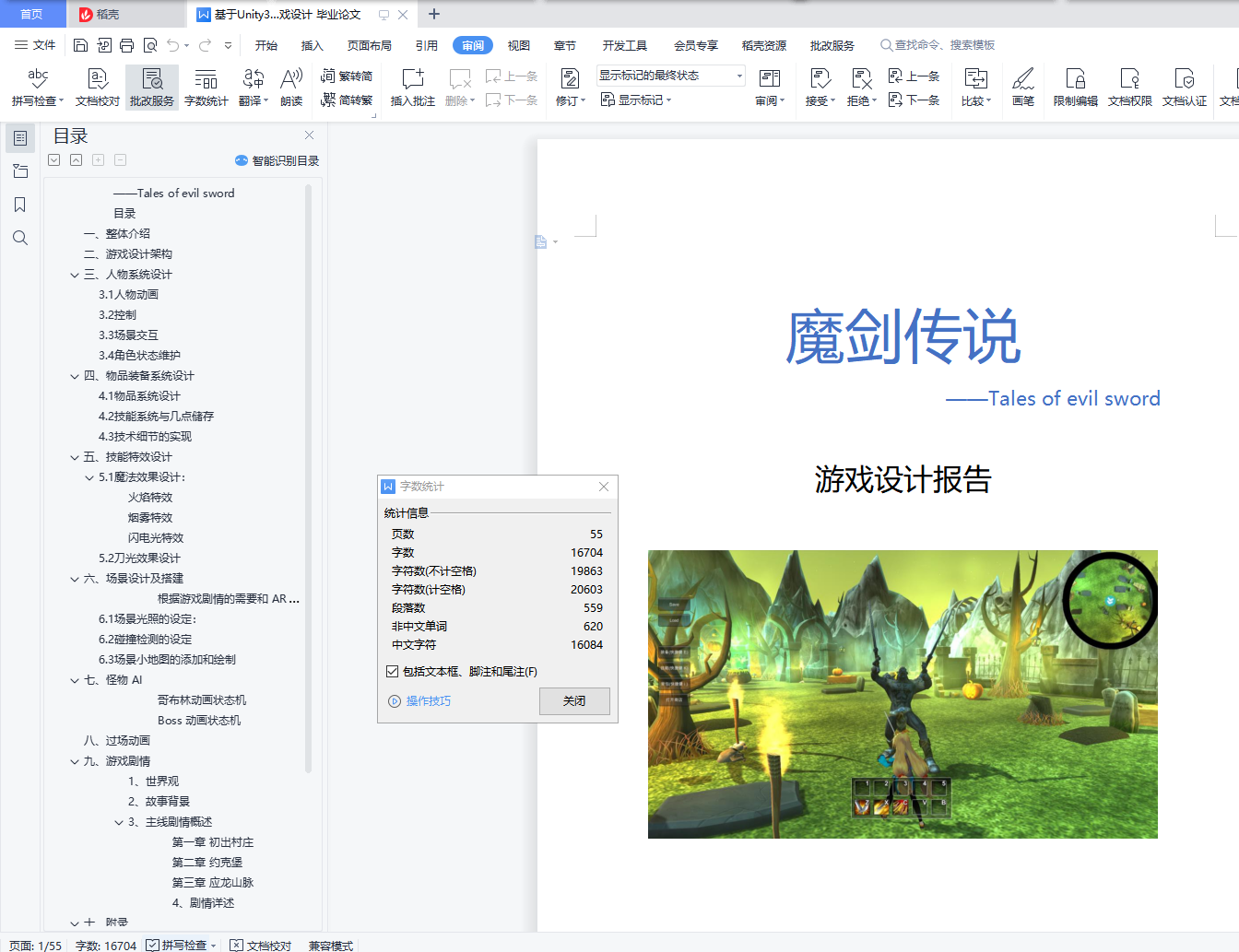This screenshot has width=1239, height=952.
Task: Open the 翻译 translate tool
Action: [254, 88]
